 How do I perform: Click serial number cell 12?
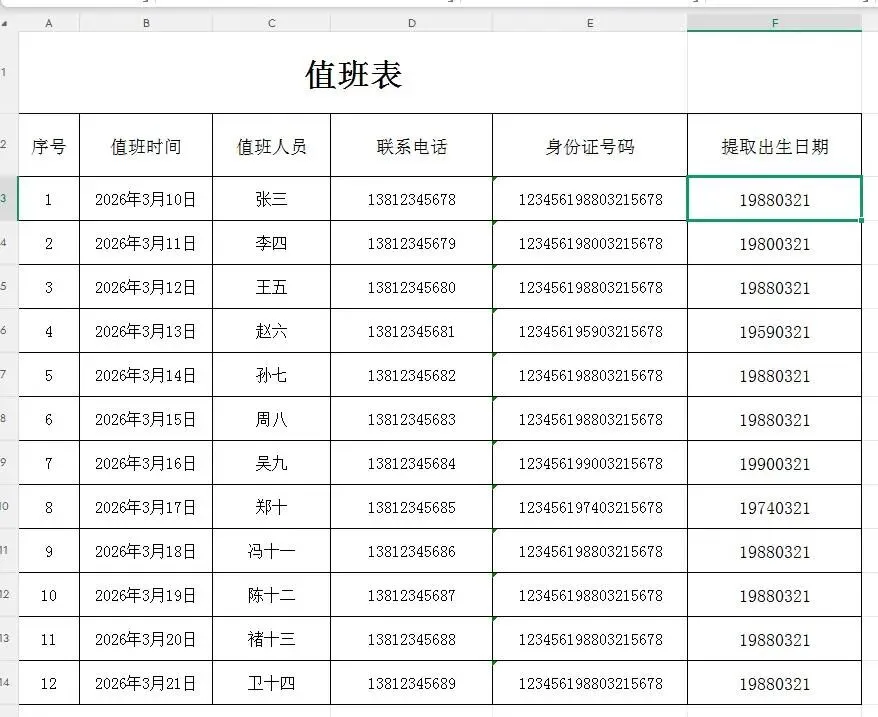tap(49, 683)
